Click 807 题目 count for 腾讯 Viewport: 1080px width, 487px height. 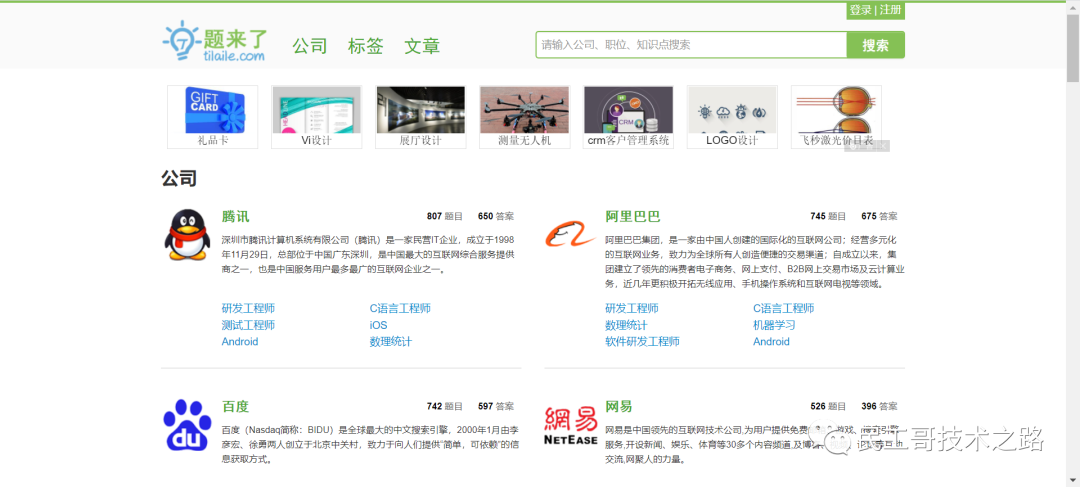(444, 216)
